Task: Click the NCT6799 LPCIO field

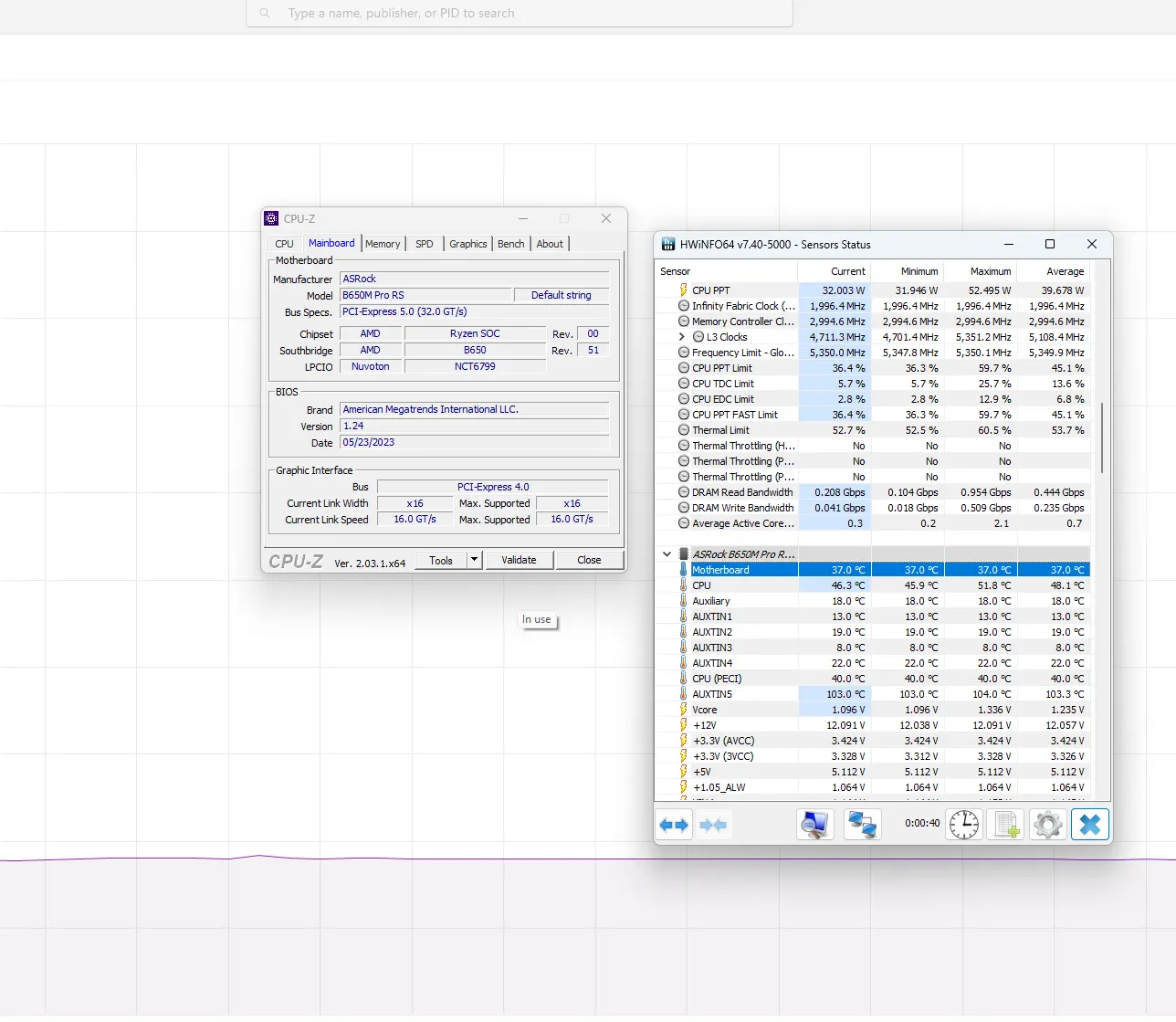Action: (475, 366)
